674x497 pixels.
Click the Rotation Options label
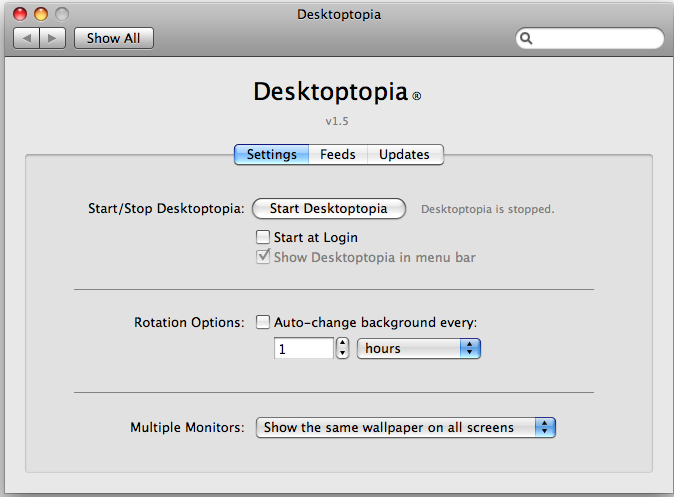coord(189,322)
